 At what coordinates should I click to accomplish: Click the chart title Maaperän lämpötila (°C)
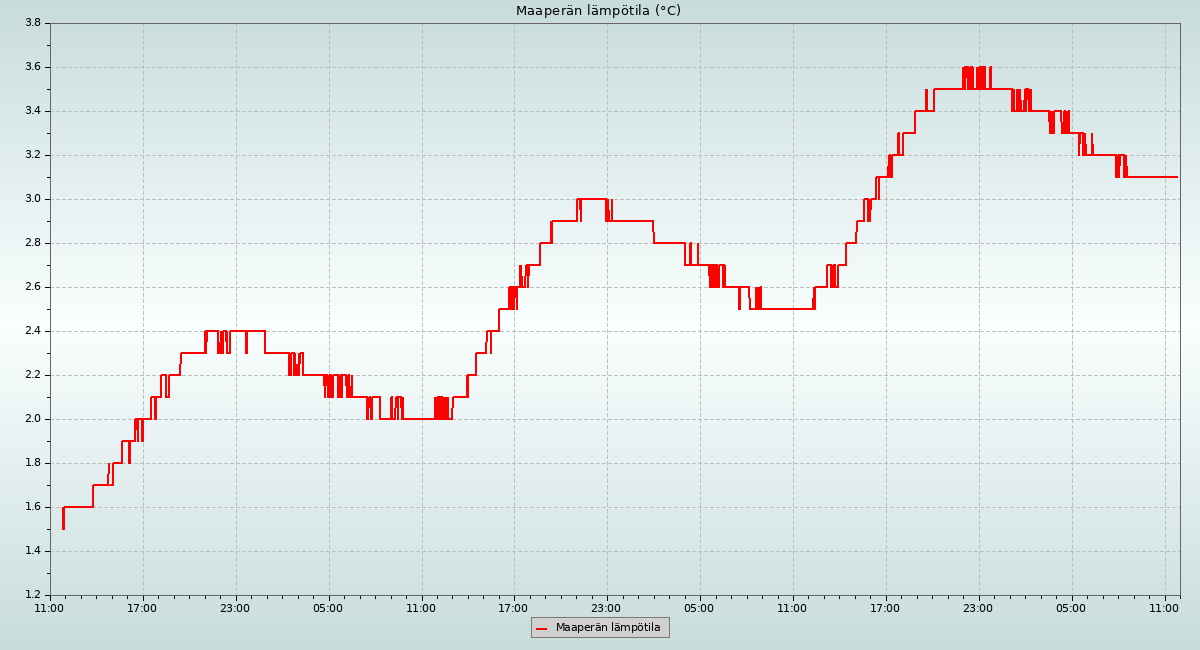click(x=598, y=11)
